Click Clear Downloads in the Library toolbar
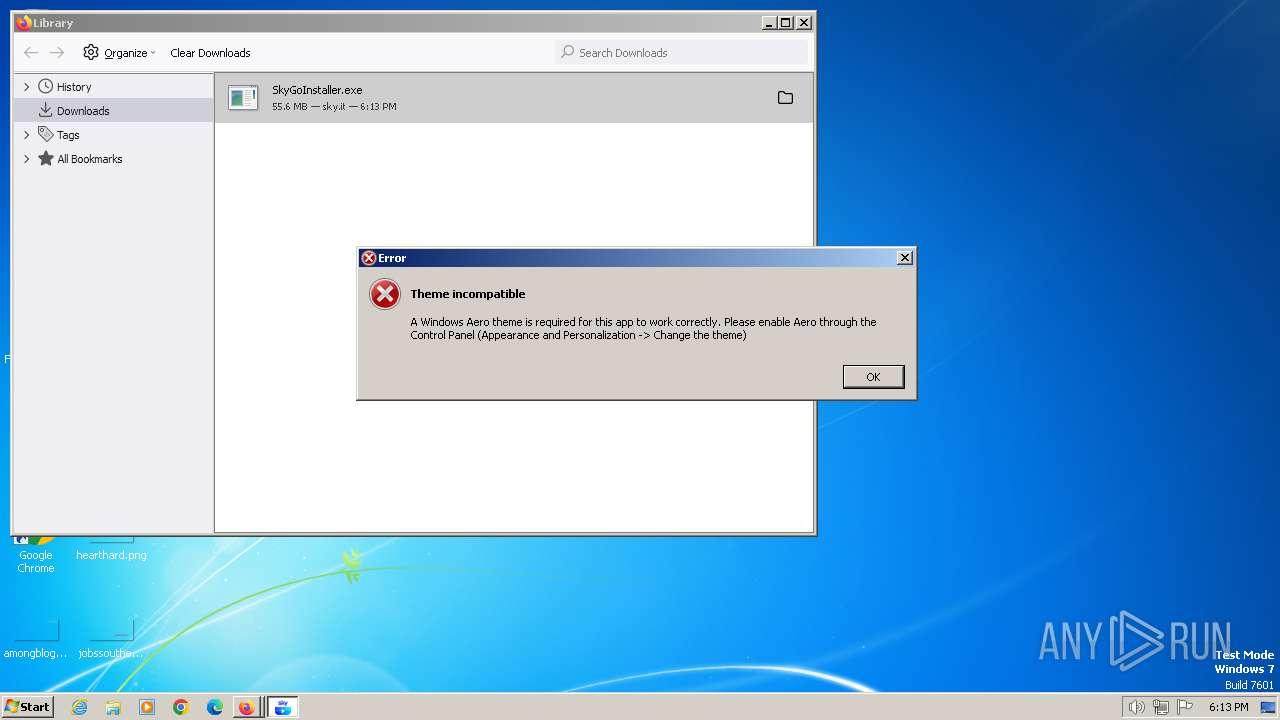 [210, 53]
